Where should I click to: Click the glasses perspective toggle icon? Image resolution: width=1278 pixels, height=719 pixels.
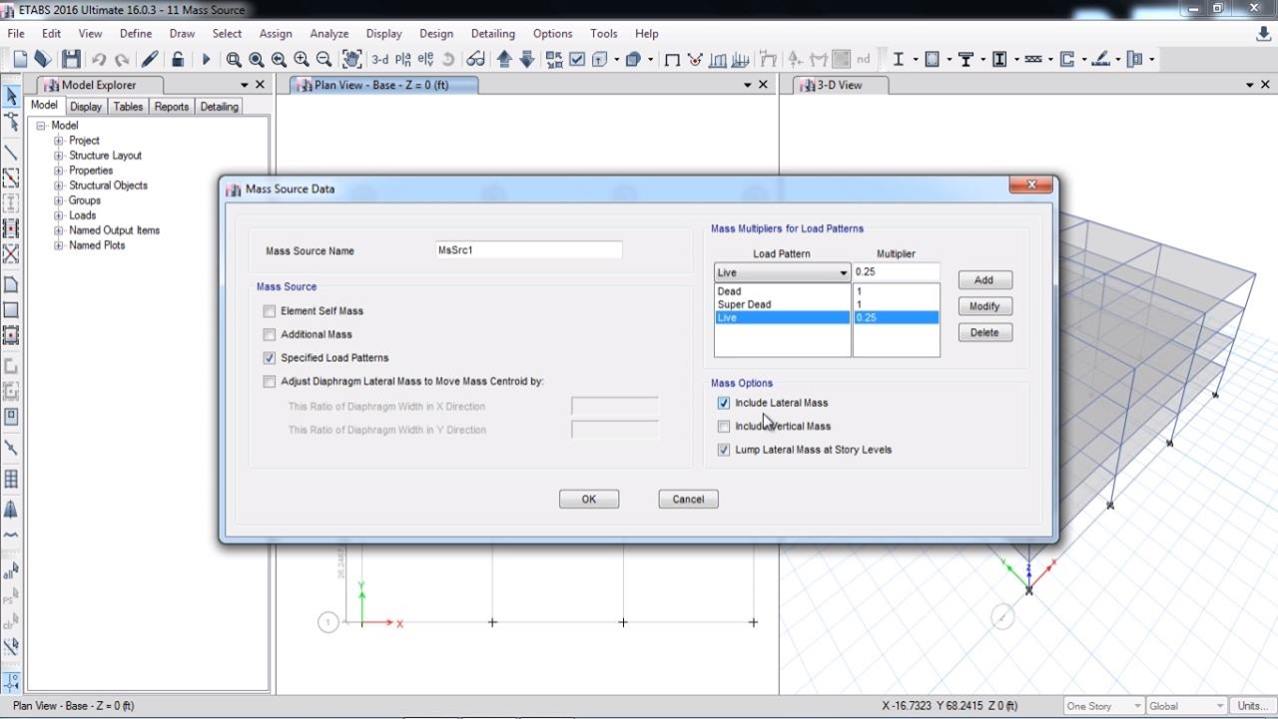(x=476, y=60)
